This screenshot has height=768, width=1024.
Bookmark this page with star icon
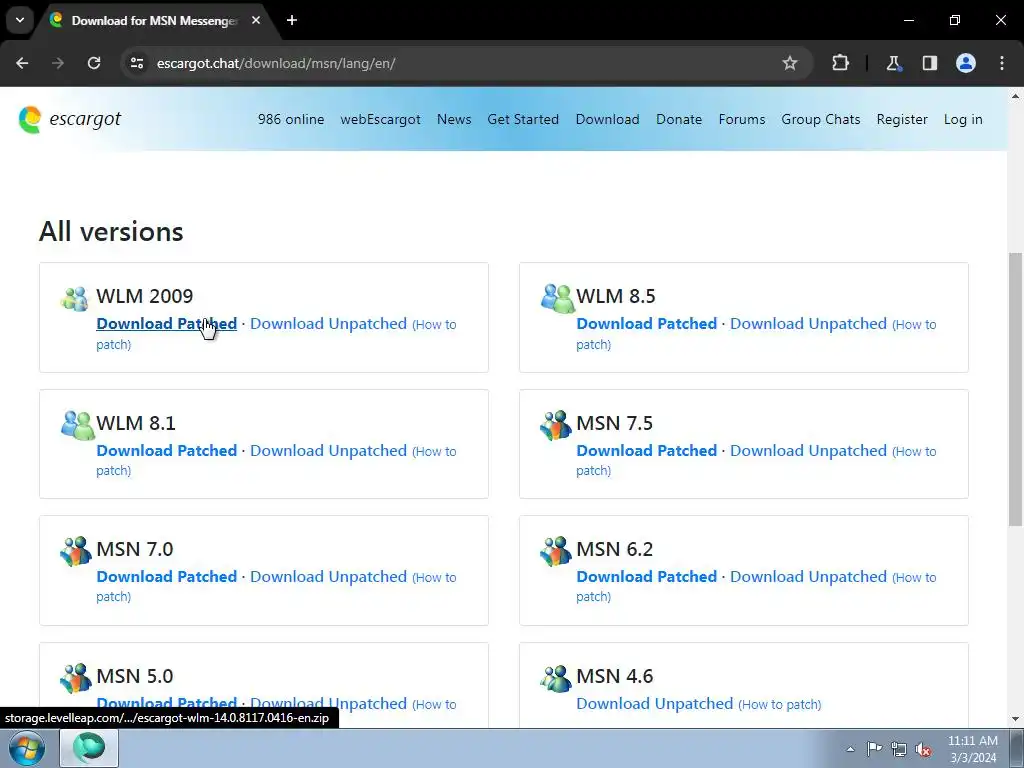pyautogui.click(x=790, y=63)
